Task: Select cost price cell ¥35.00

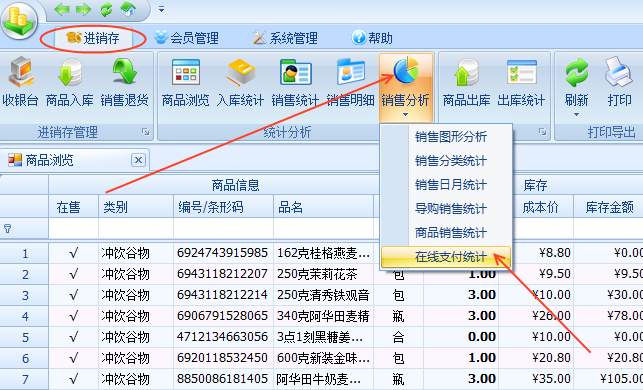Action: pos(536,379)
